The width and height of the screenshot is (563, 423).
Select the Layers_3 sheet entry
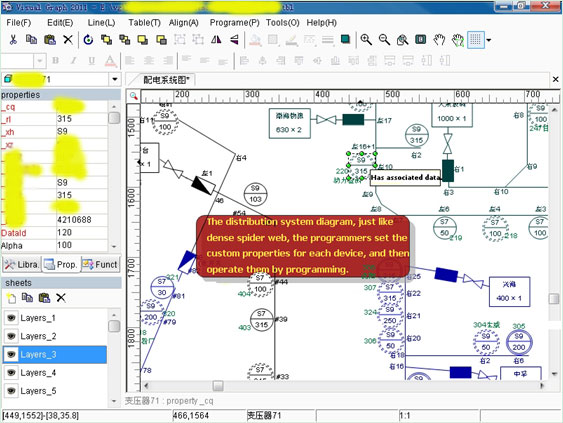pos(55,354)
